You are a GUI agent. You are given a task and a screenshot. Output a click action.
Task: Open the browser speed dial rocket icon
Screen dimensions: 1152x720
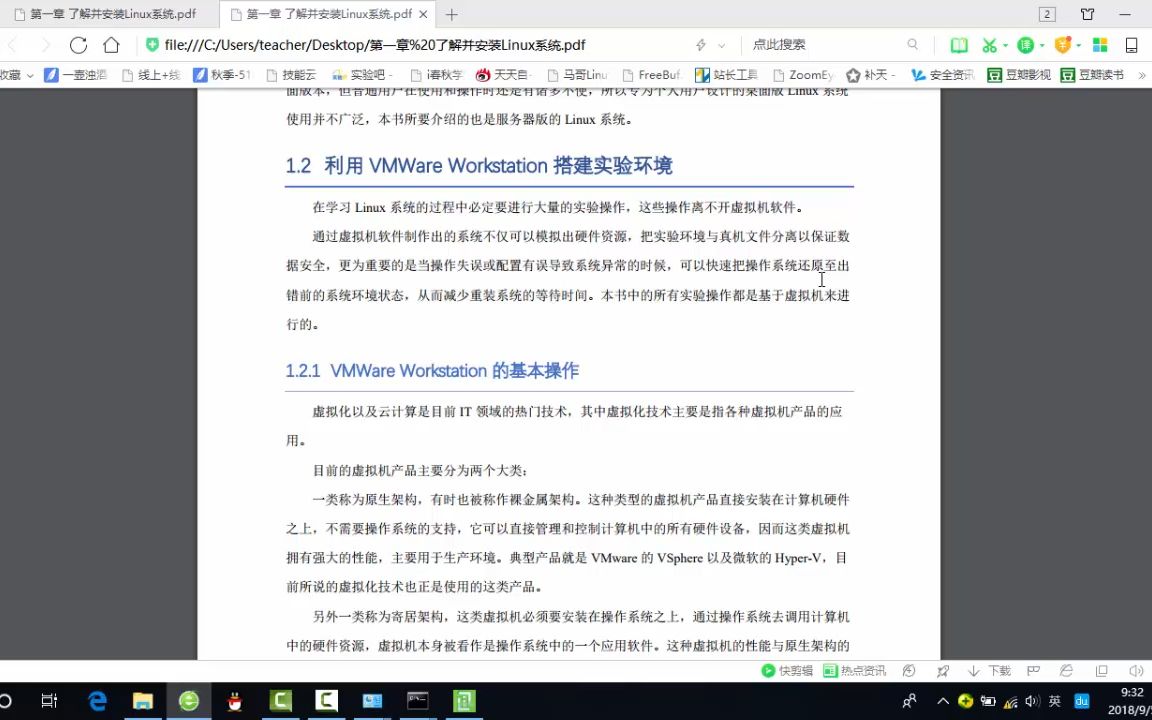coord(941,671)
